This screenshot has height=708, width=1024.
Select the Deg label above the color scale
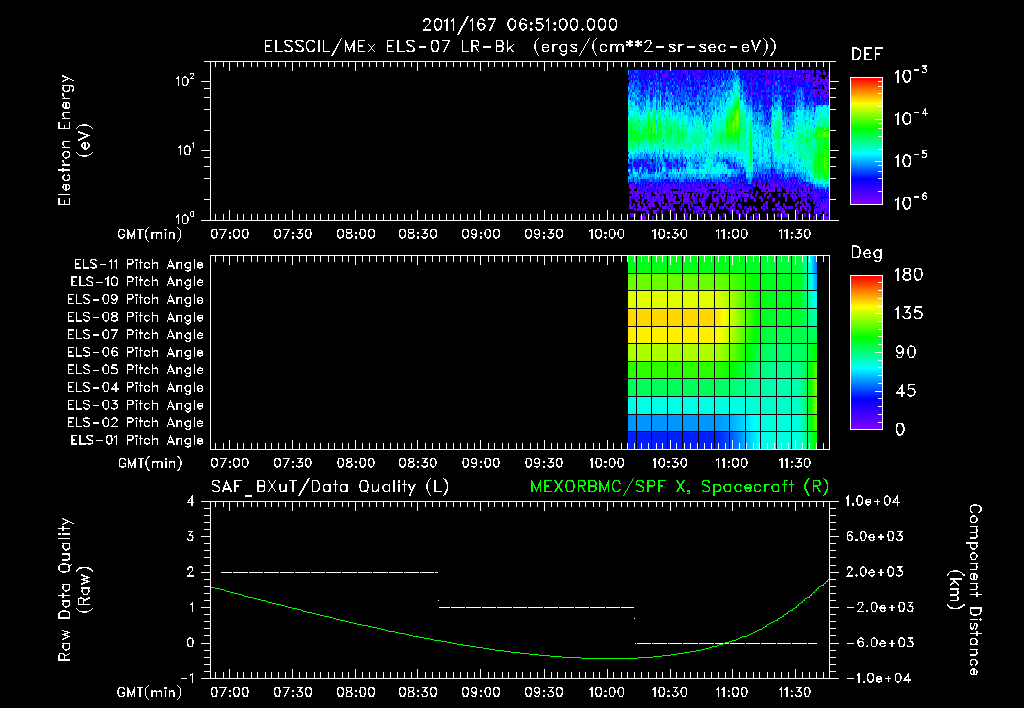866,253
